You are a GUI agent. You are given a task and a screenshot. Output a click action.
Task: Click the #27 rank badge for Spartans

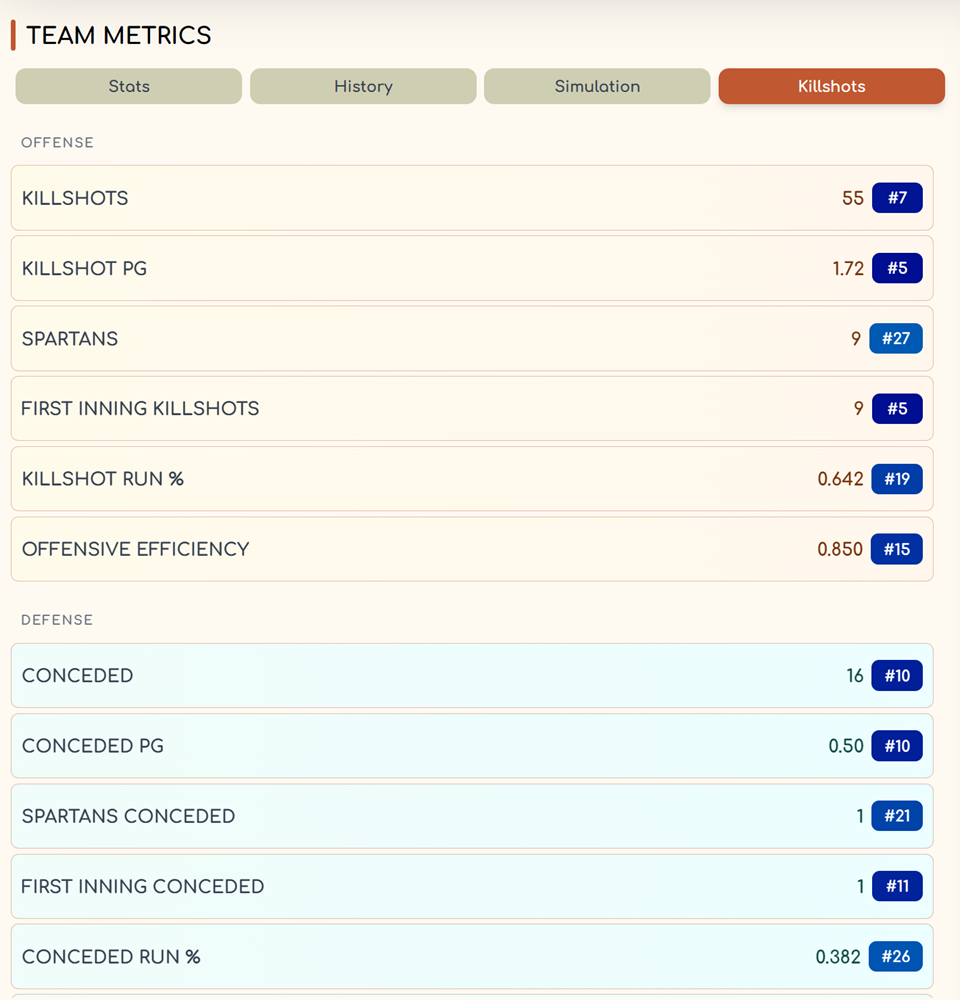[896, 338]
